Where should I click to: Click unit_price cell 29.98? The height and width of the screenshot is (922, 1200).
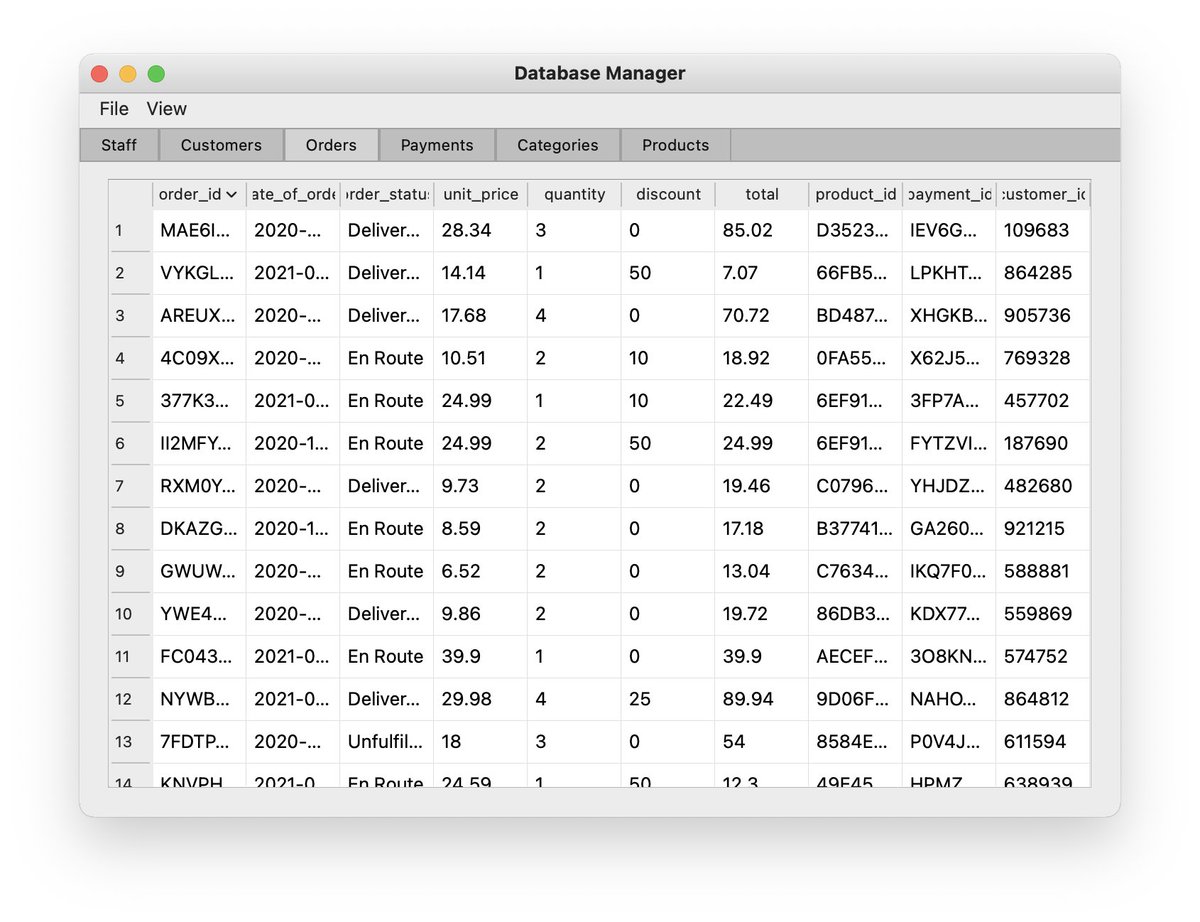[x=481, y=699]
